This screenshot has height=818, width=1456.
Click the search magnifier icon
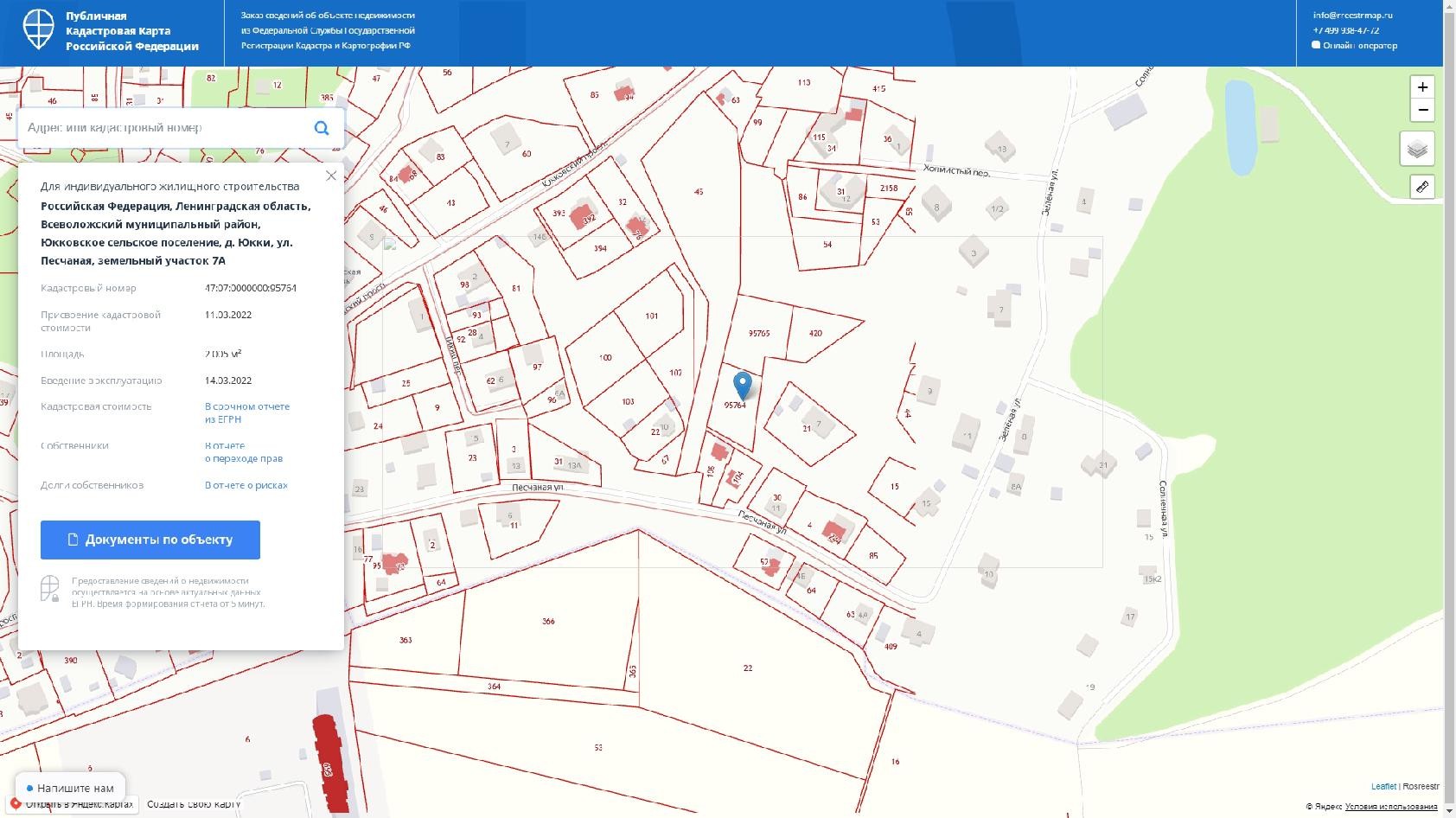[x=322, y=128]
